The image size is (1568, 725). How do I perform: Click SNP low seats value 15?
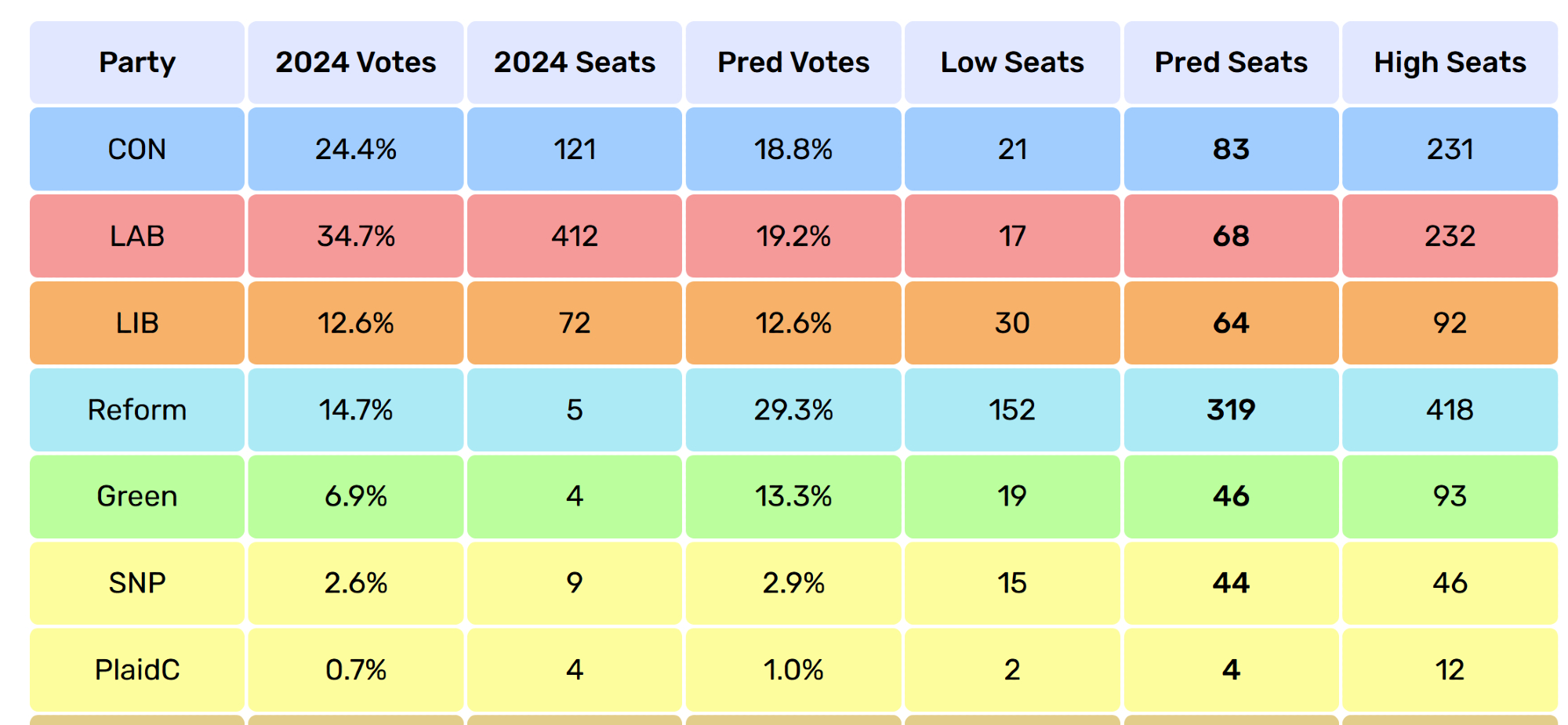click(x=1012, y=583)
